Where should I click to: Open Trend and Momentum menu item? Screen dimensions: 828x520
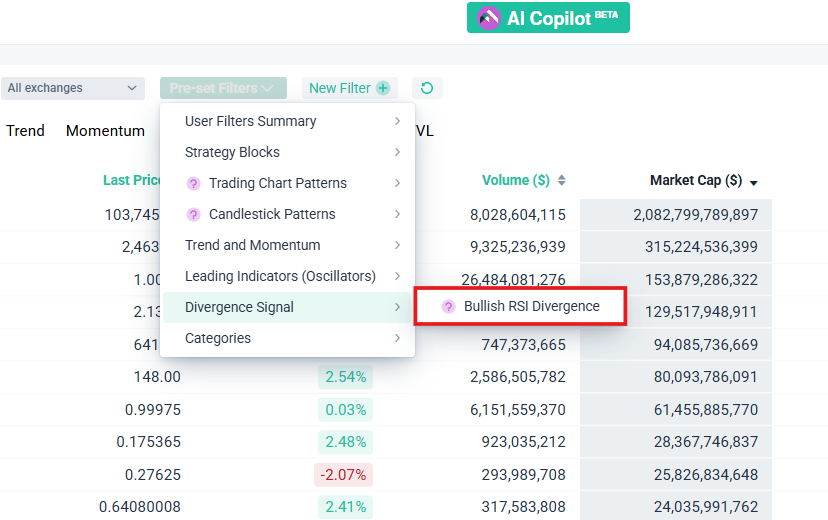(x=252, y=245)
